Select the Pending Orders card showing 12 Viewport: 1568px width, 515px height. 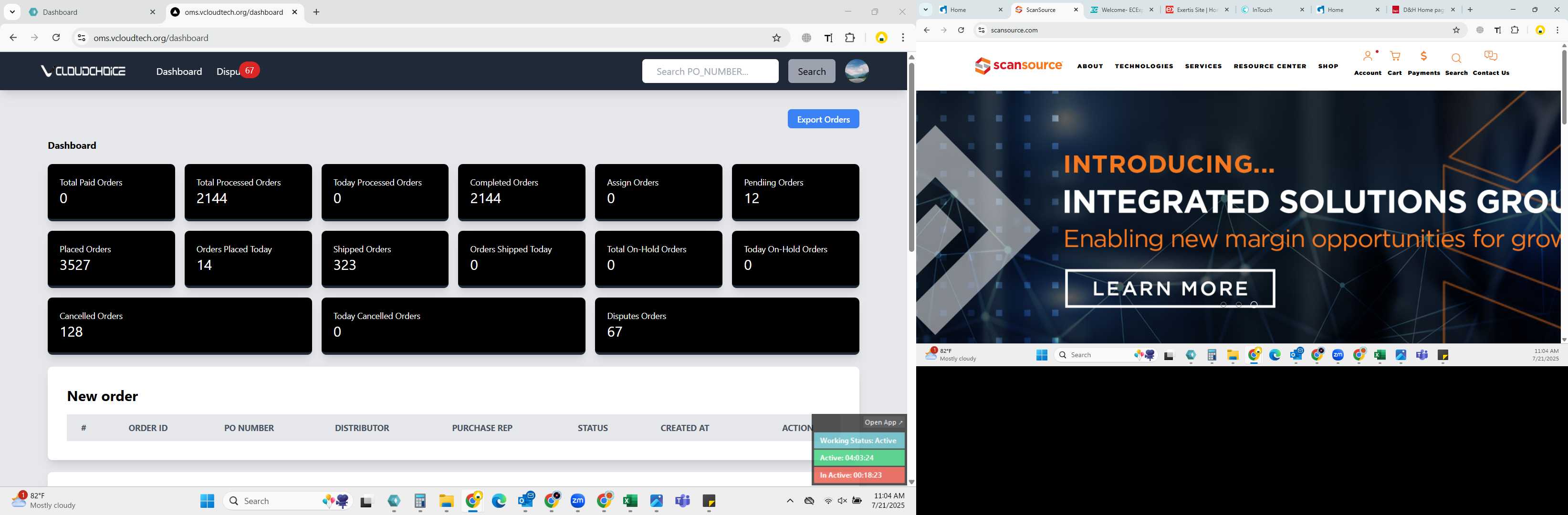795,192
